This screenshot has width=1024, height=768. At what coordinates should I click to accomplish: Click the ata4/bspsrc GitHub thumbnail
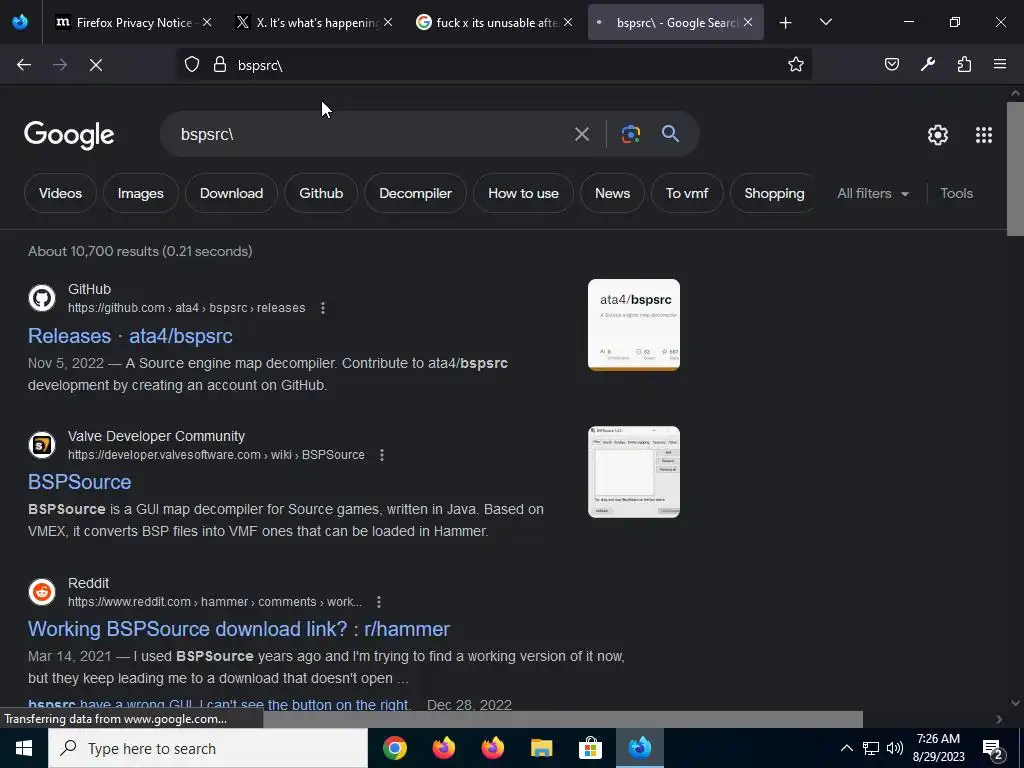pos(633,325)
